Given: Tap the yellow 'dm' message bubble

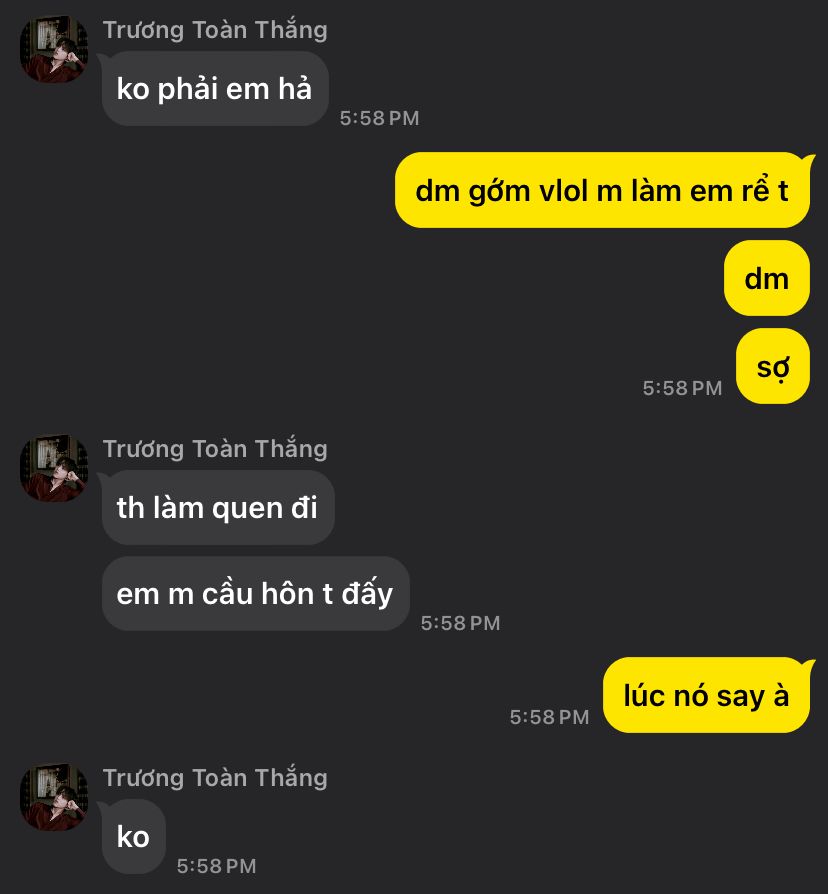Looking at the screenshot, I should coord(766,278).
